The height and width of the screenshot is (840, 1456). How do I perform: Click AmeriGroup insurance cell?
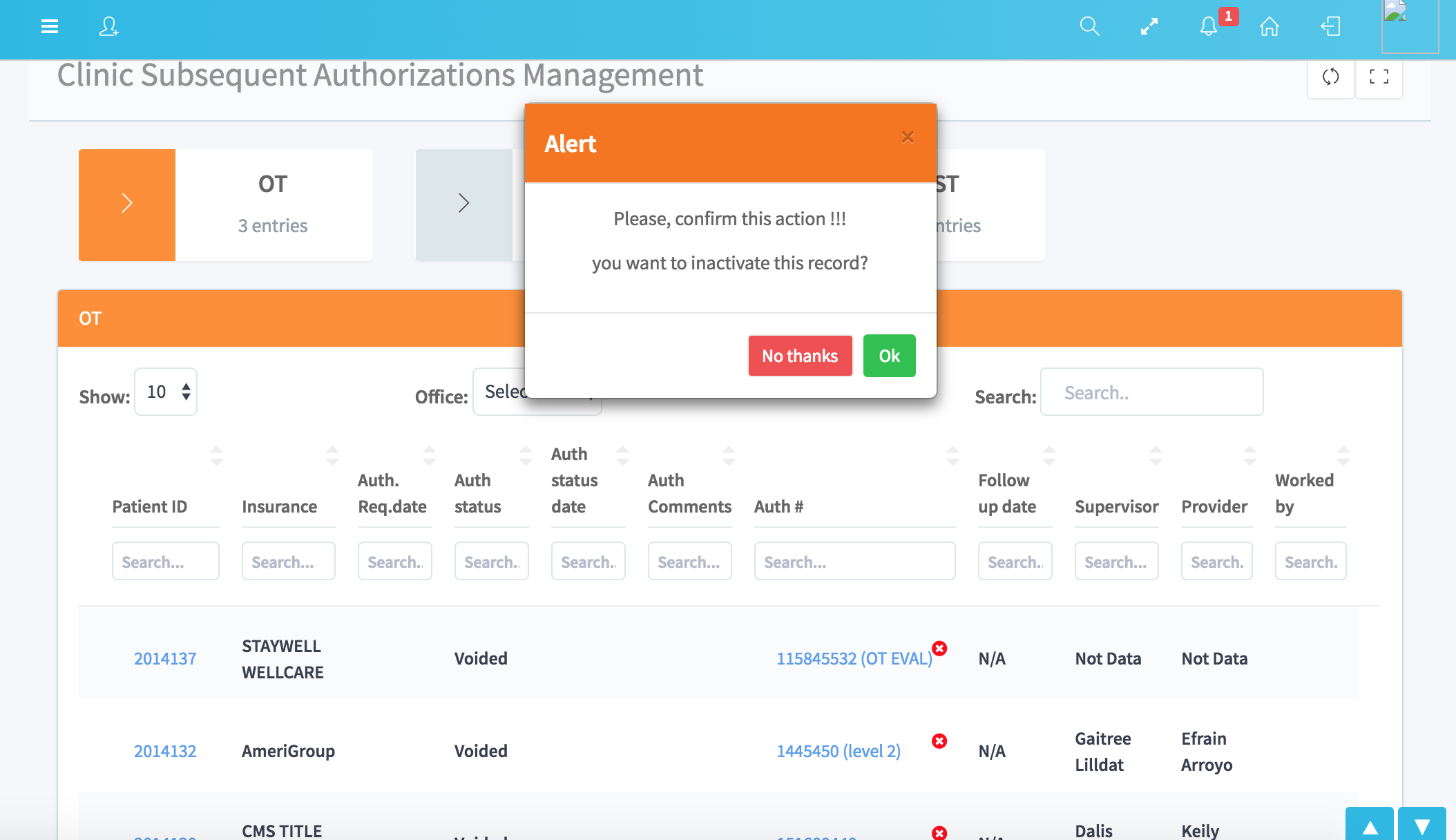(289, 751)
